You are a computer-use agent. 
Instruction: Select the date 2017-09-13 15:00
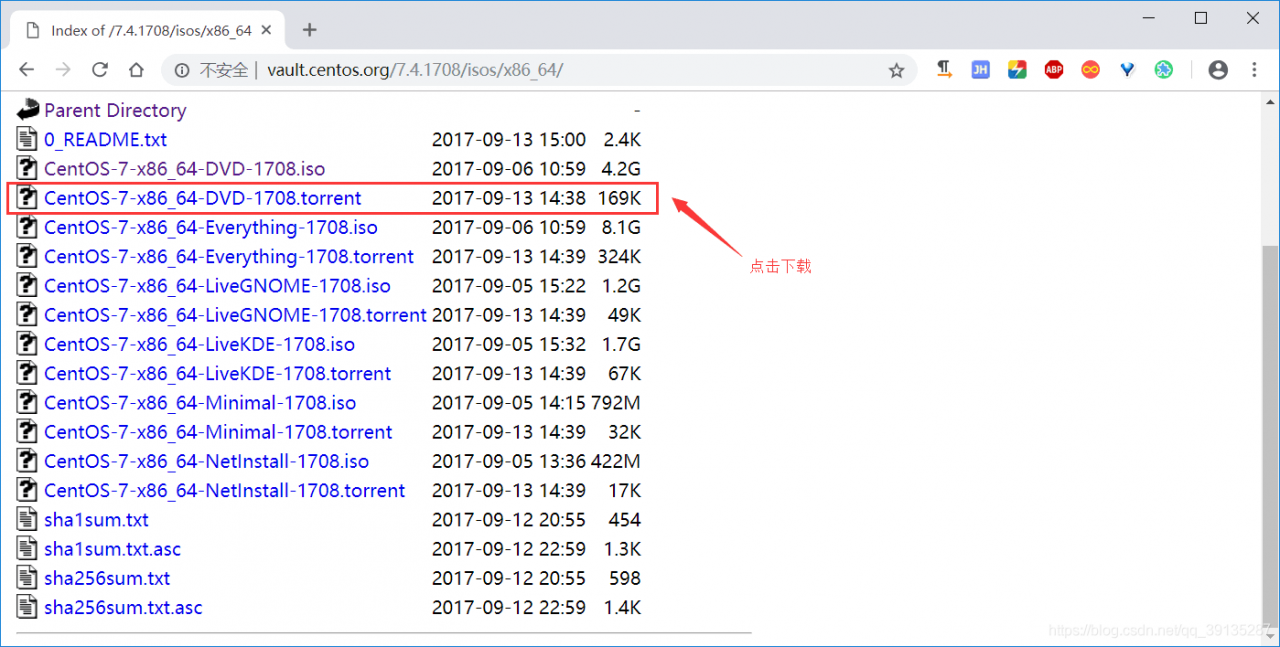click(x=509, y=140)
